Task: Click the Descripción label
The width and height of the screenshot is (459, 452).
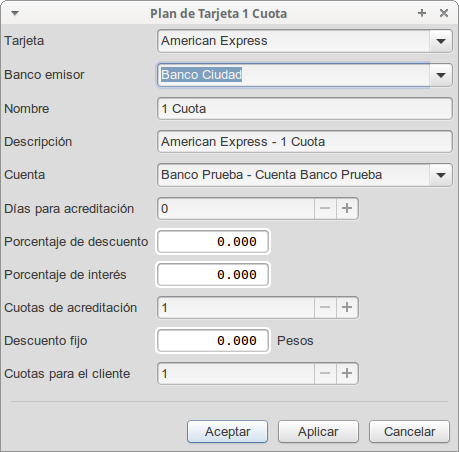Action: pos(38,142)
